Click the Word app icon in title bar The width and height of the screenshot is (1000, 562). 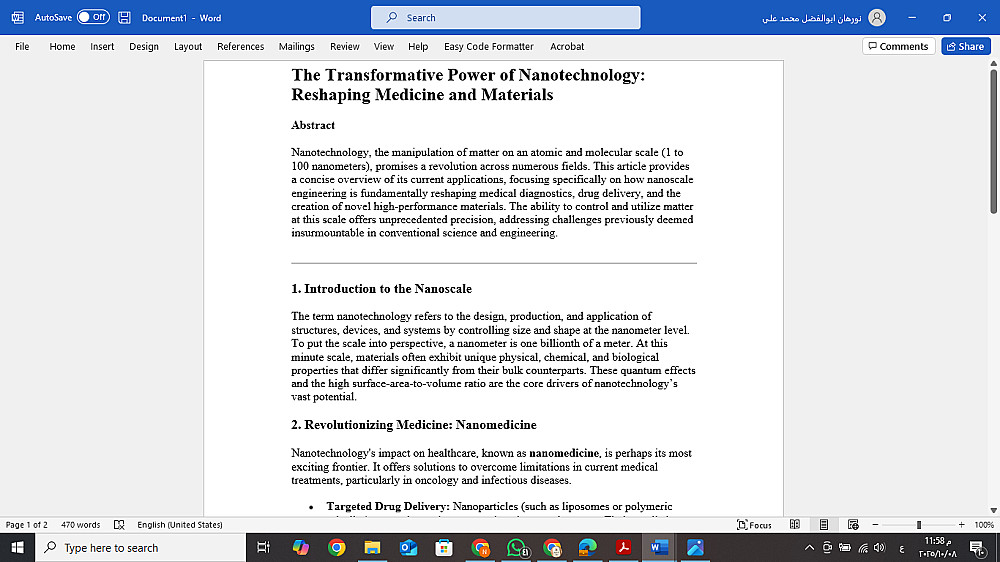[x=17, y=18]
